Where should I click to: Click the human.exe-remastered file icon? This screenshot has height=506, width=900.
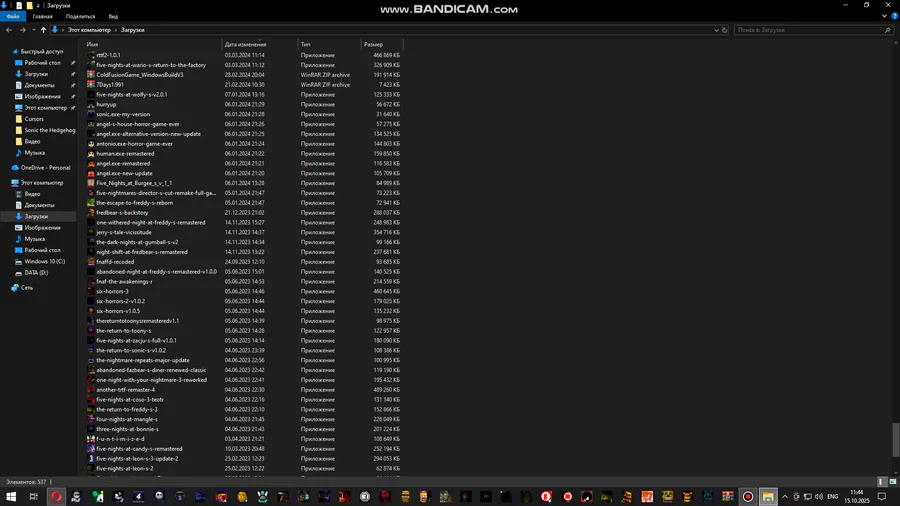click(x=91, y=153)
